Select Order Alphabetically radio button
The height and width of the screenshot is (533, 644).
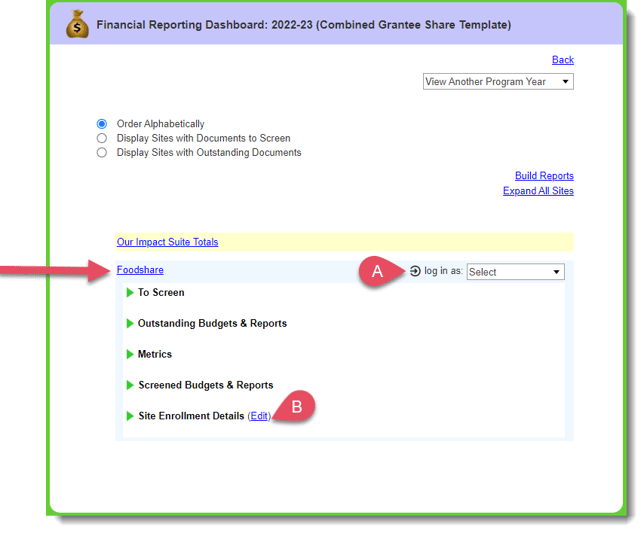102,124
